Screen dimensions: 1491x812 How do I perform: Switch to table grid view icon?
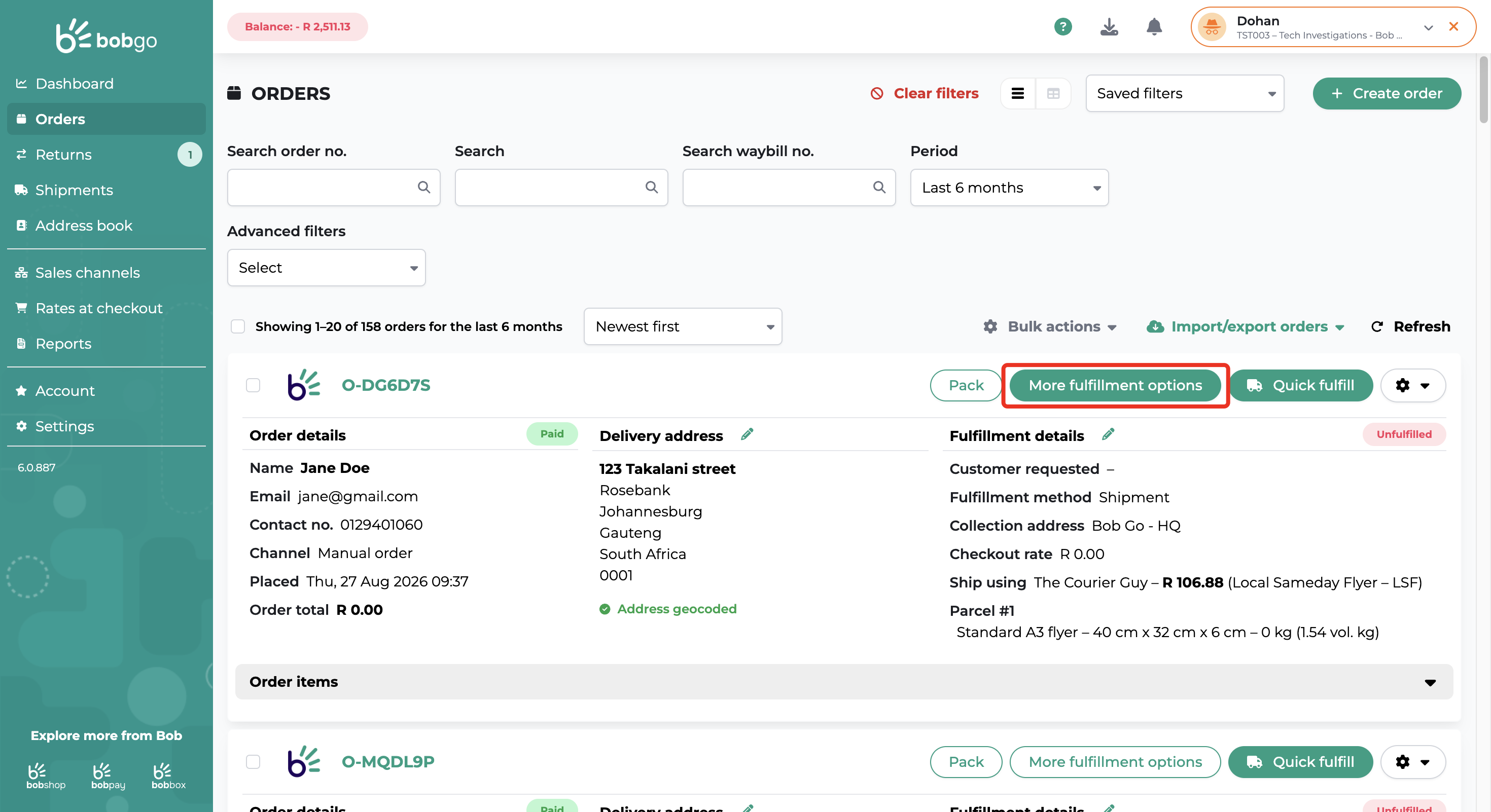[1053, 93]
